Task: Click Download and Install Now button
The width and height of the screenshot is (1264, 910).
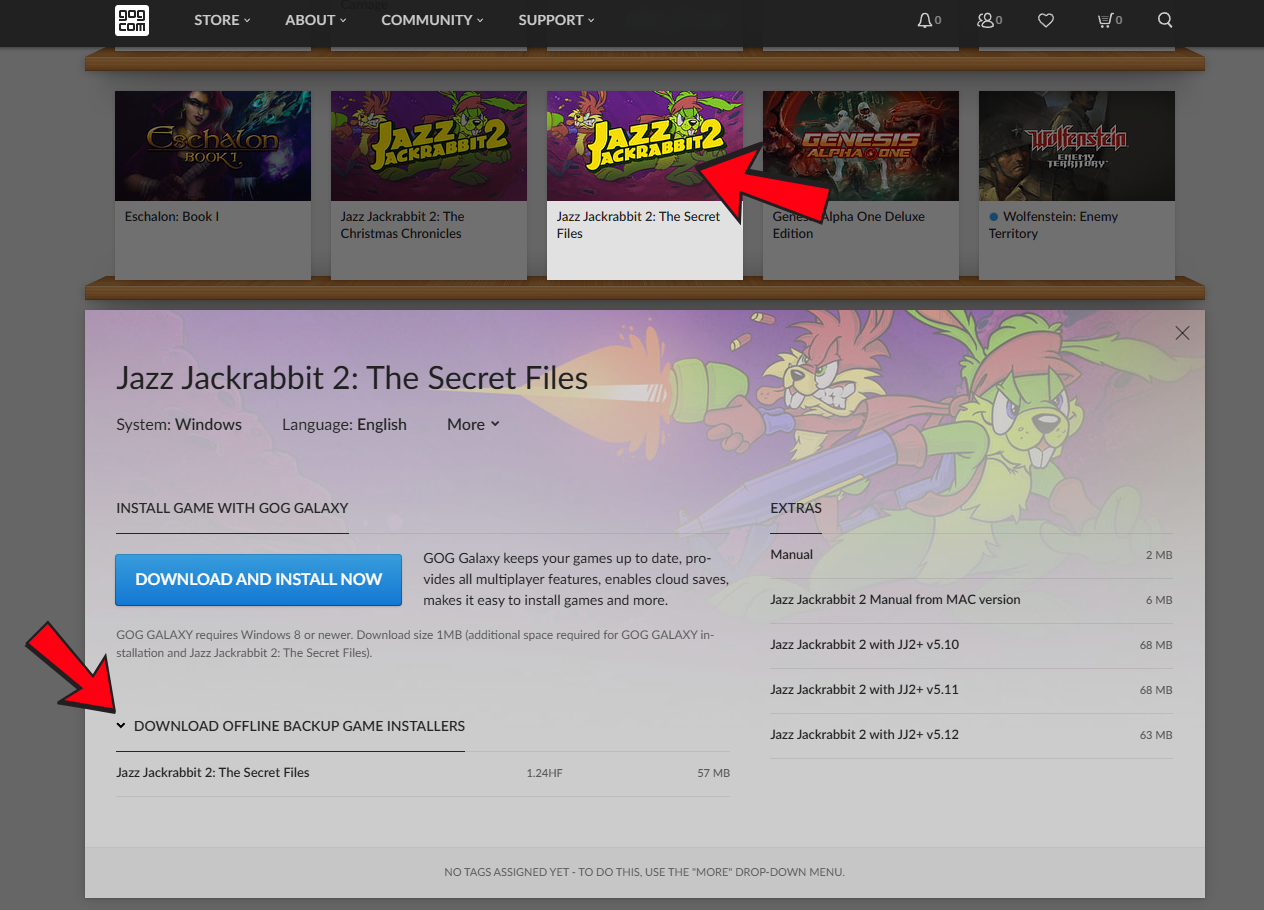Action: tap(258, 580)
